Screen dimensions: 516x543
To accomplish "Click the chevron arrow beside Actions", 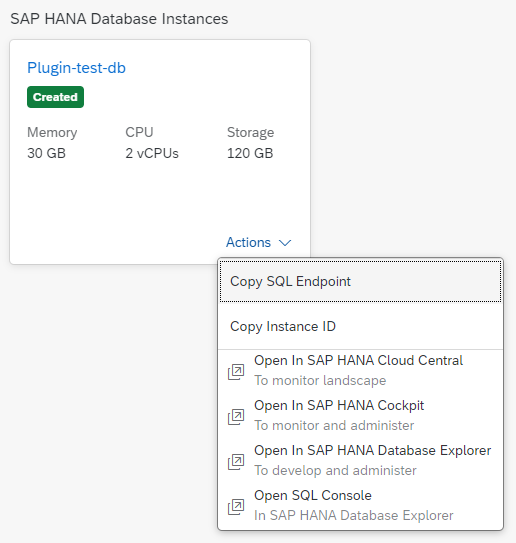I will coord(285,243).
